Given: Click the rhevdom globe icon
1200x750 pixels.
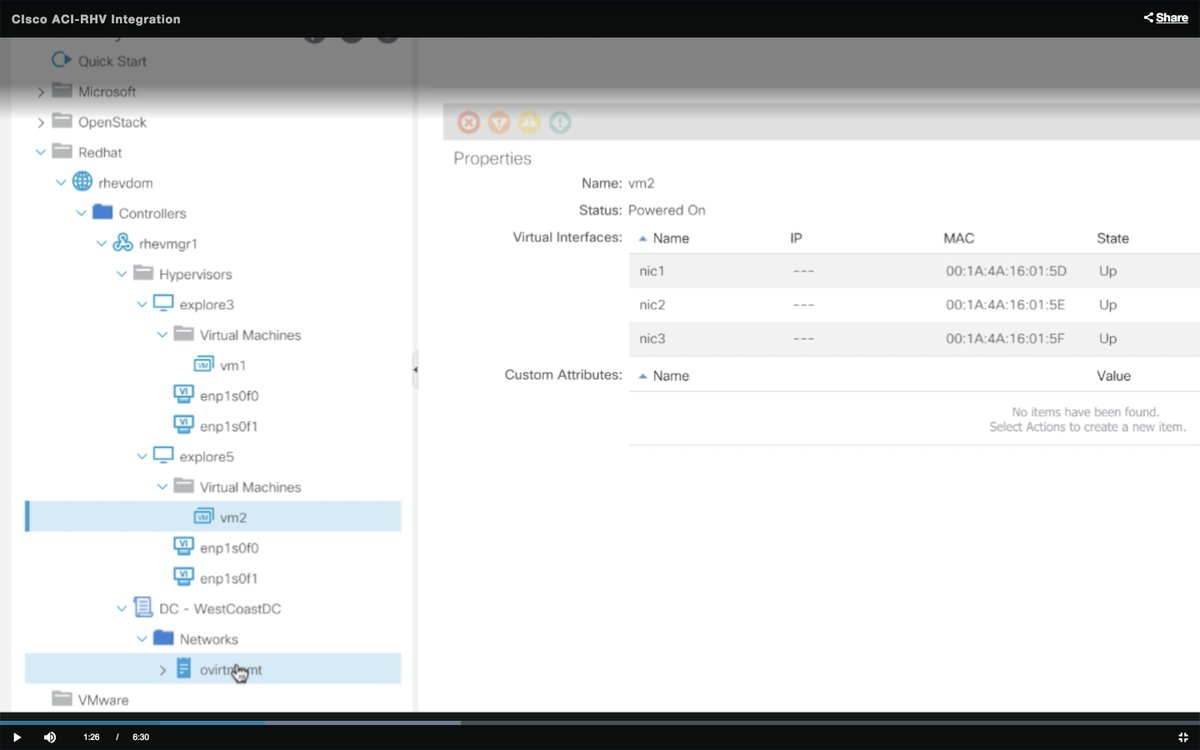Looking at the screenshot, I should tap(82, 182).
